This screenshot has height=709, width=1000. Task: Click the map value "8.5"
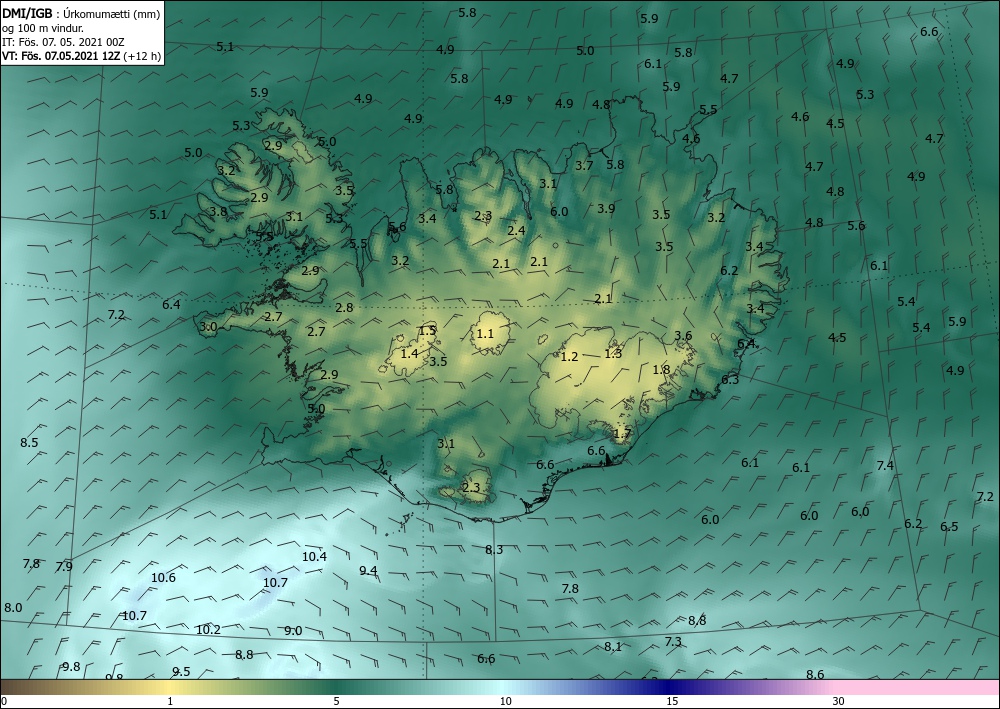tap(29, 442)
